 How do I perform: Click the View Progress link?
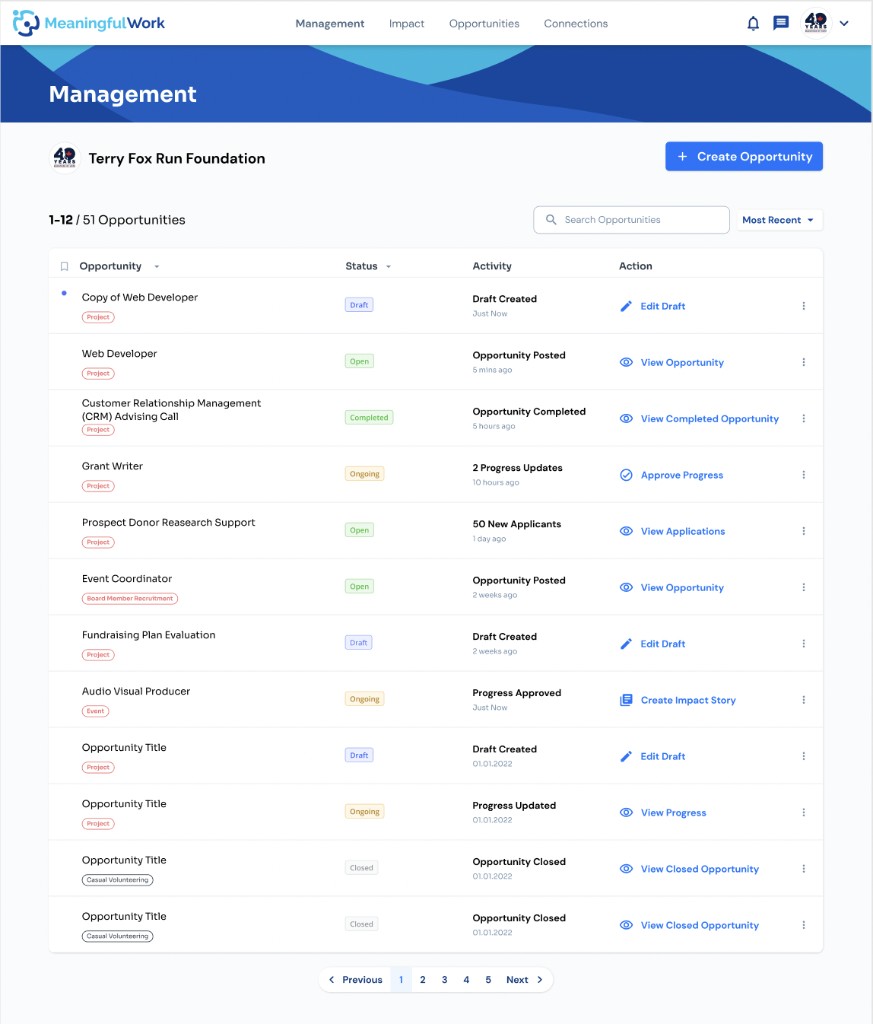663,812
